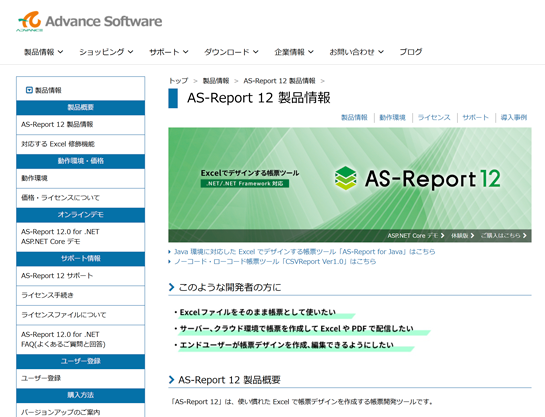The image size is (545, 417).
Task: Open the CSVReport Ver1.0 link
Action: pos(275,261)
